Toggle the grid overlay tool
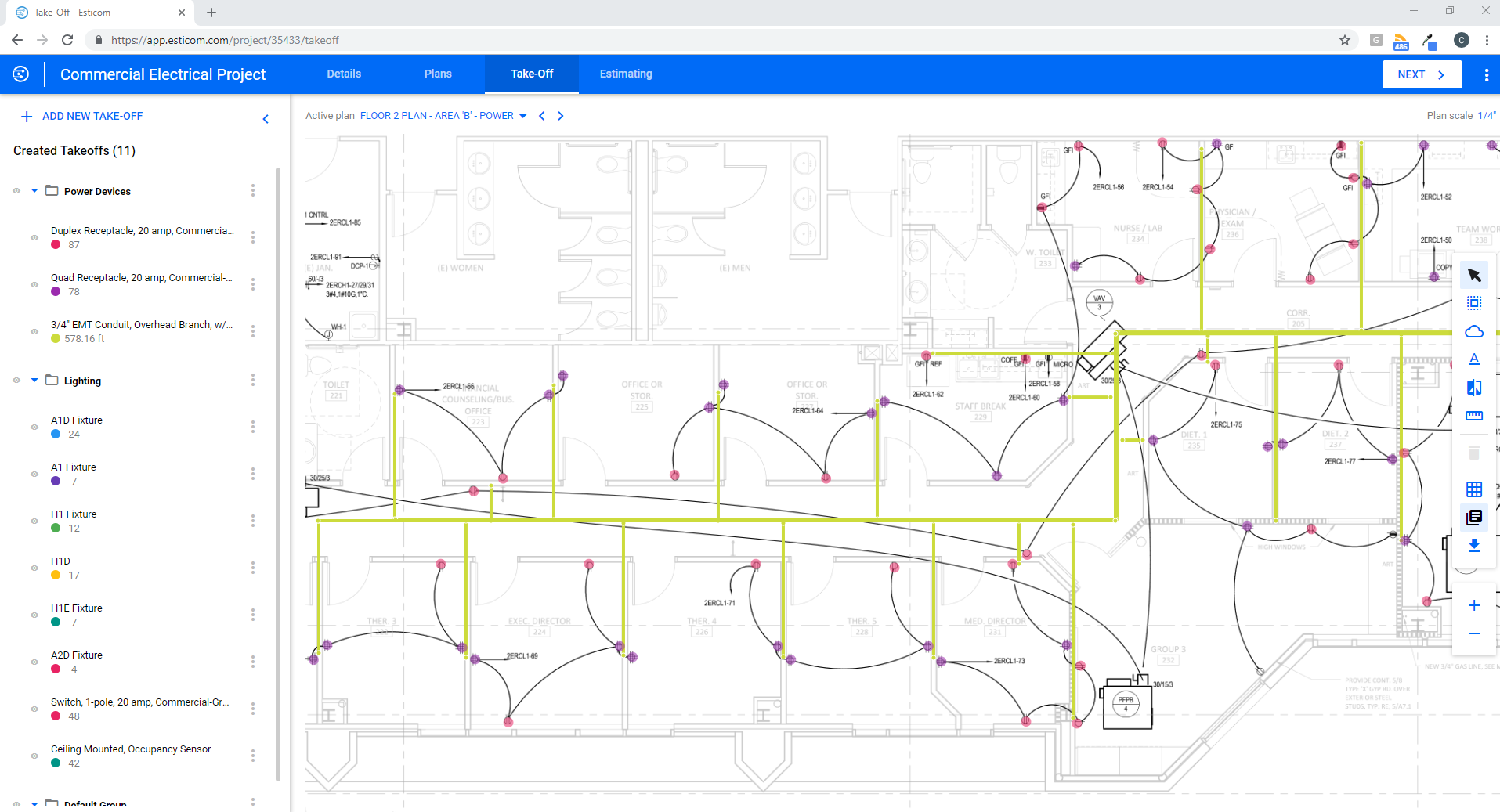The width and height of the screenshot is (1500, 812). click(1473, 489)
